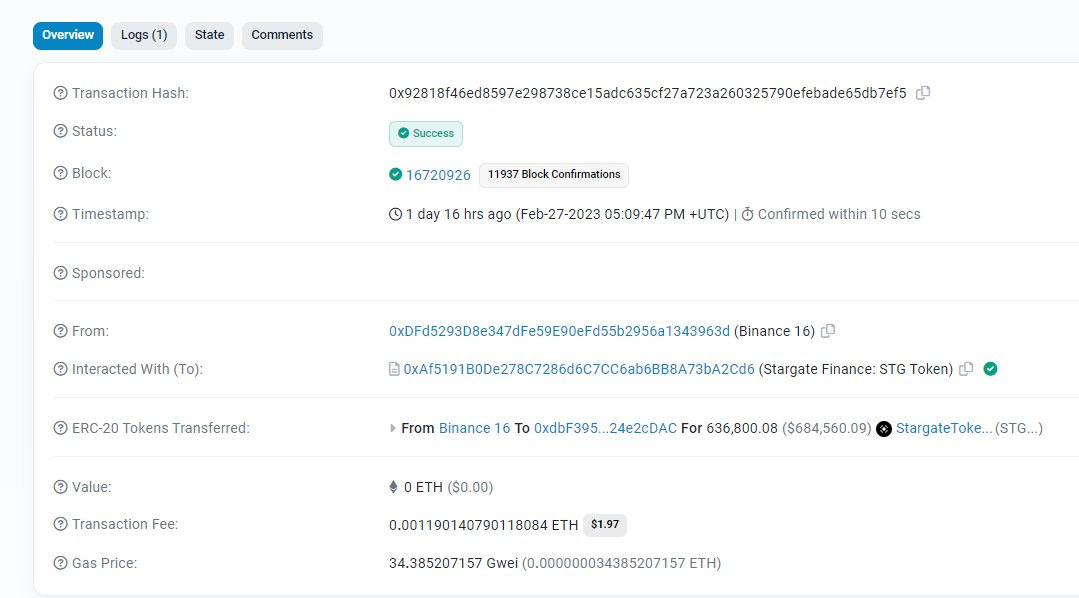Viewport: 1079px width, 598px height.
Task: Click the green check next to block number
Action: tap(395, 174)
